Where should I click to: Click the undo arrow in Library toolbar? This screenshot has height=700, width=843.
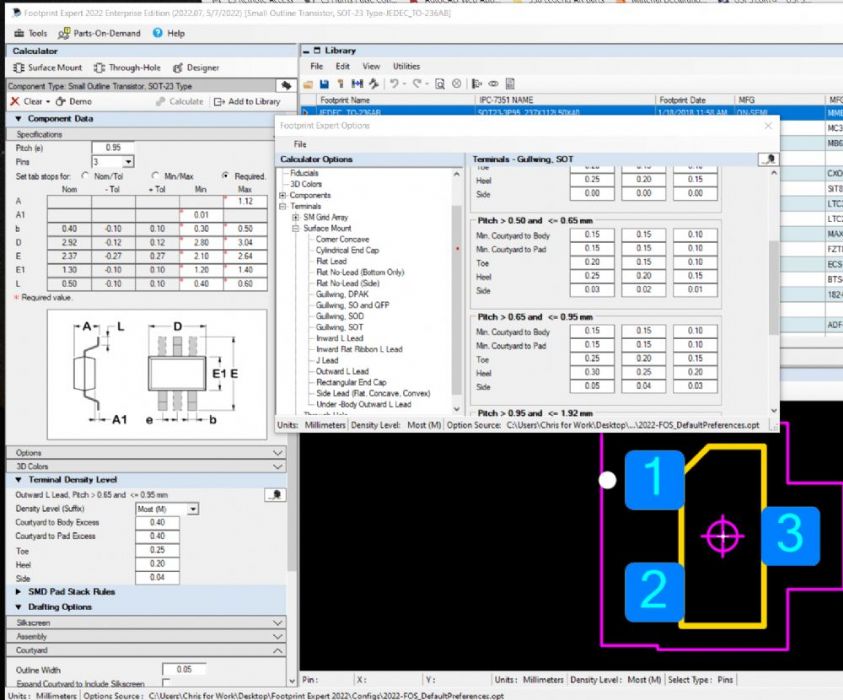(395, 84)
